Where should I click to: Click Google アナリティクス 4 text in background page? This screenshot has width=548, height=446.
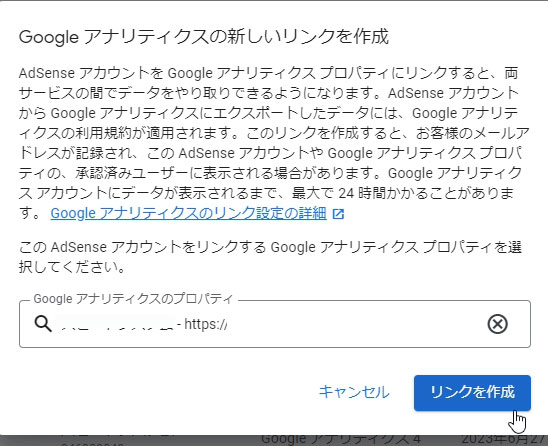[341, 439]
